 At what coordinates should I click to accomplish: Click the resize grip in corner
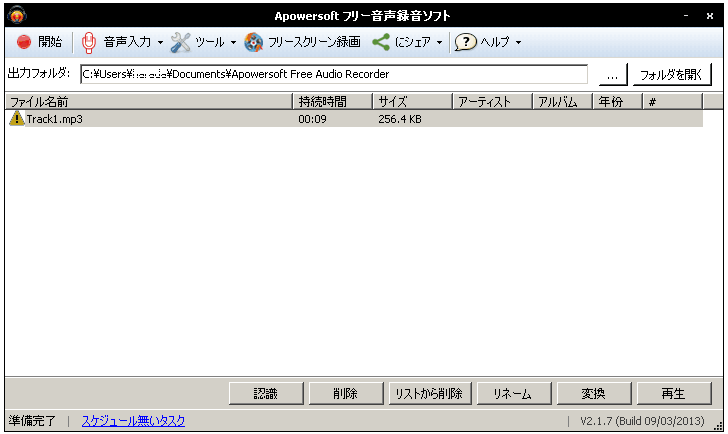[x=718, y=426]
